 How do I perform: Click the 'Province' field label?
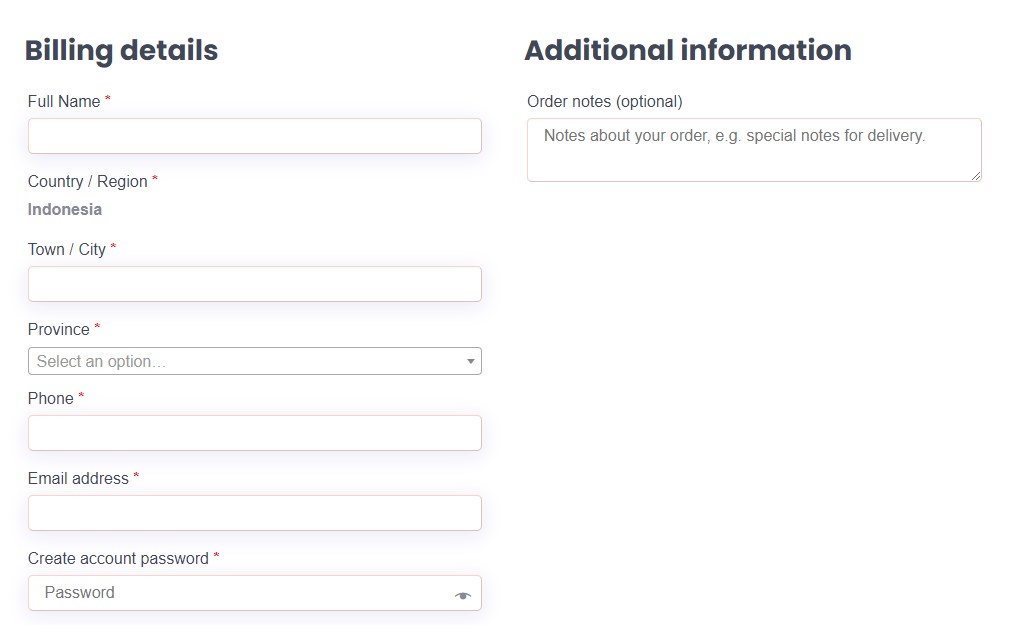(59, 330)
